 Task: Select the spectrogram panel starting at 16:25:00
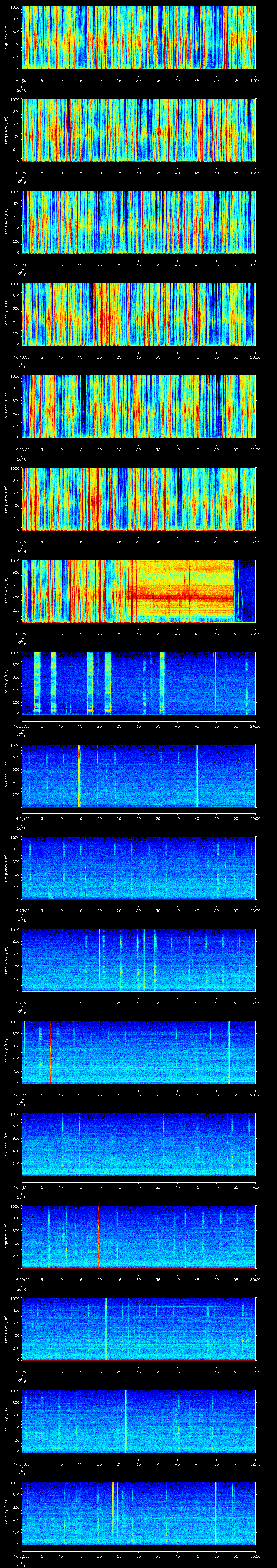[138, 868]
